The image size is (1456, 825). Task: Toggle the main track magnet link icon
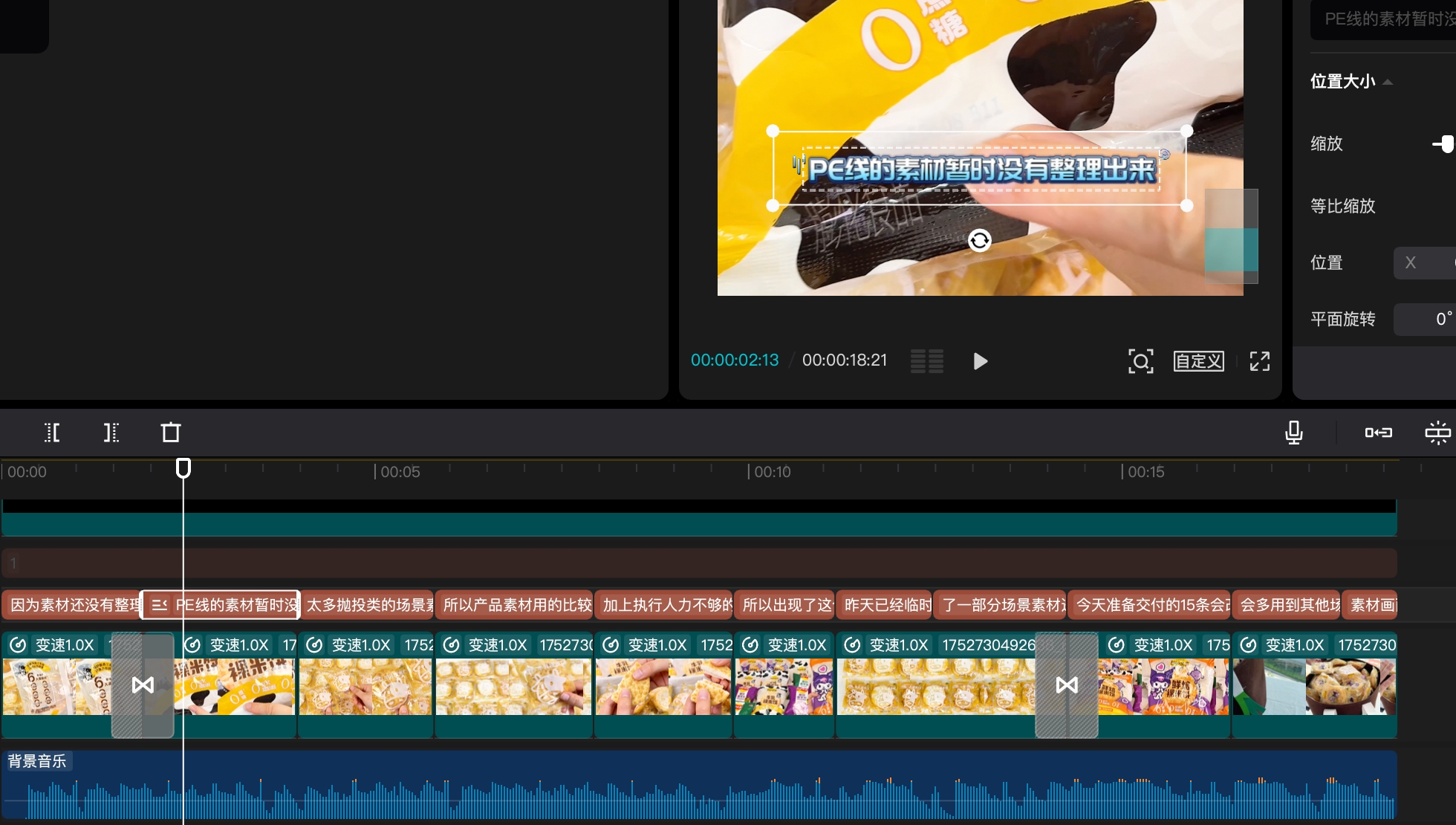point(1378,433)
